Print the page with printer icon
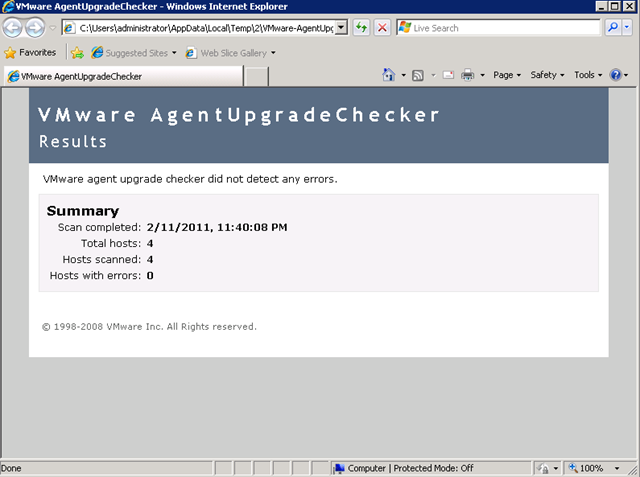This screenshot has height=477, width=640. [467, 75]
